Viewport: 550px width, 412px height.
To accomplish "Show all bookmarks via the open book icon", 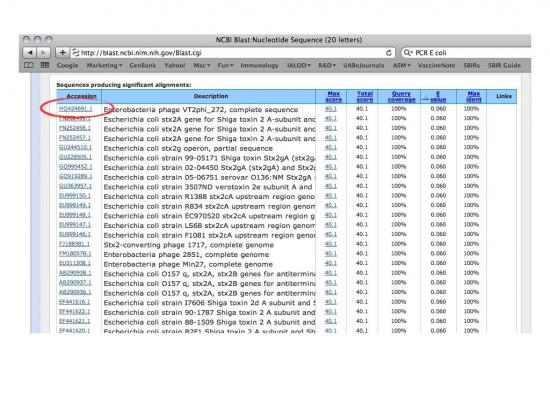I will (29, 65).
